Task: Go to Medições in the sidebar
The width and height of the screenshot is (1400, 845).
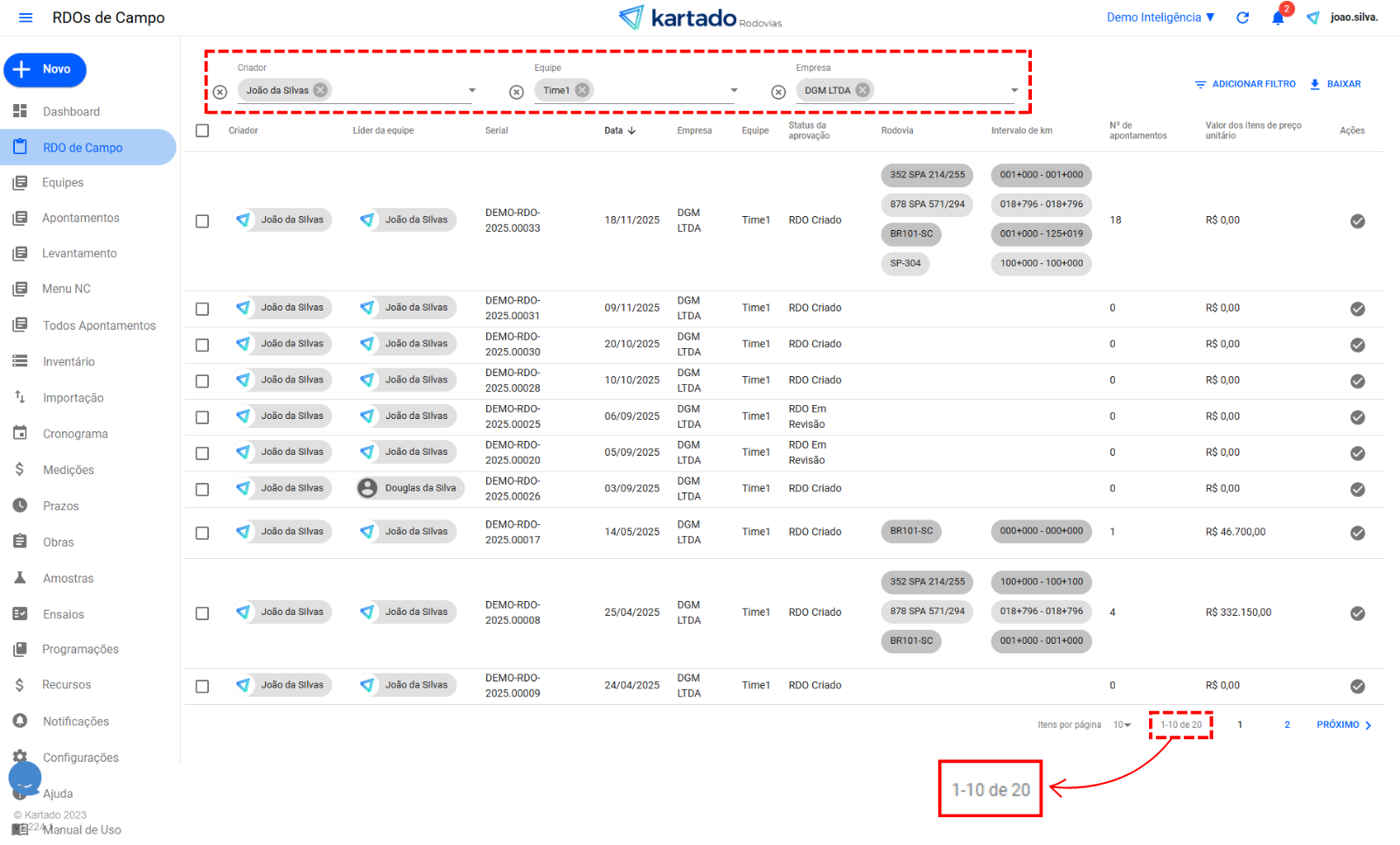Action: pos(68,470)
